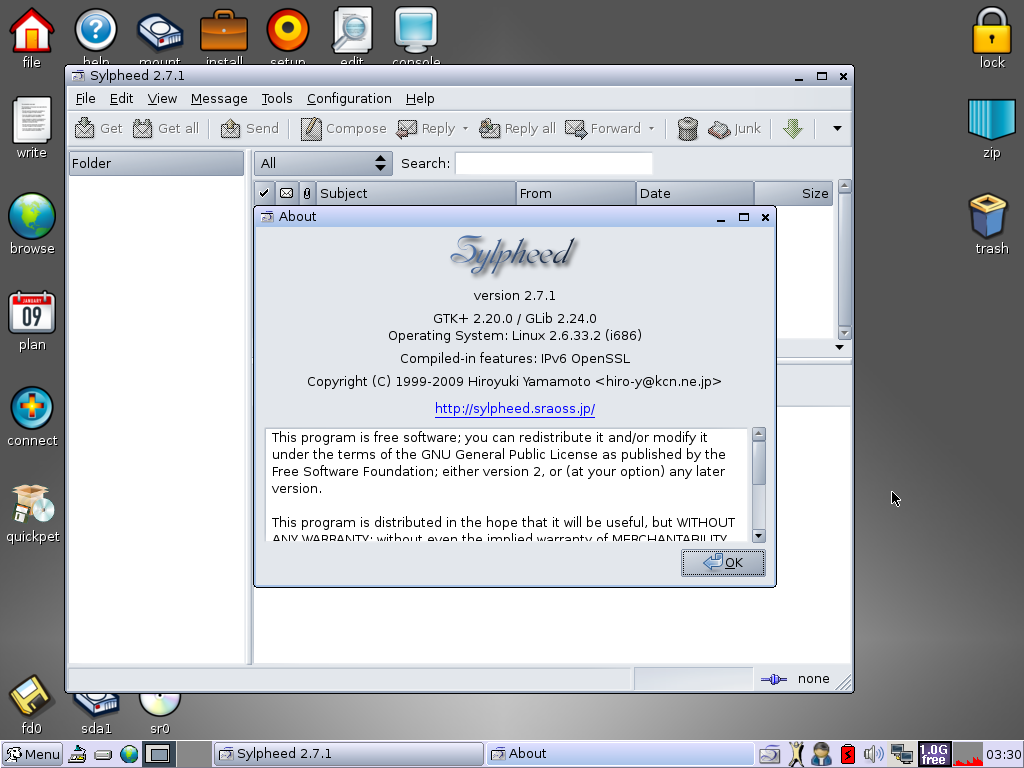
Task: Open the Help menu
Action: pos(420,99)
